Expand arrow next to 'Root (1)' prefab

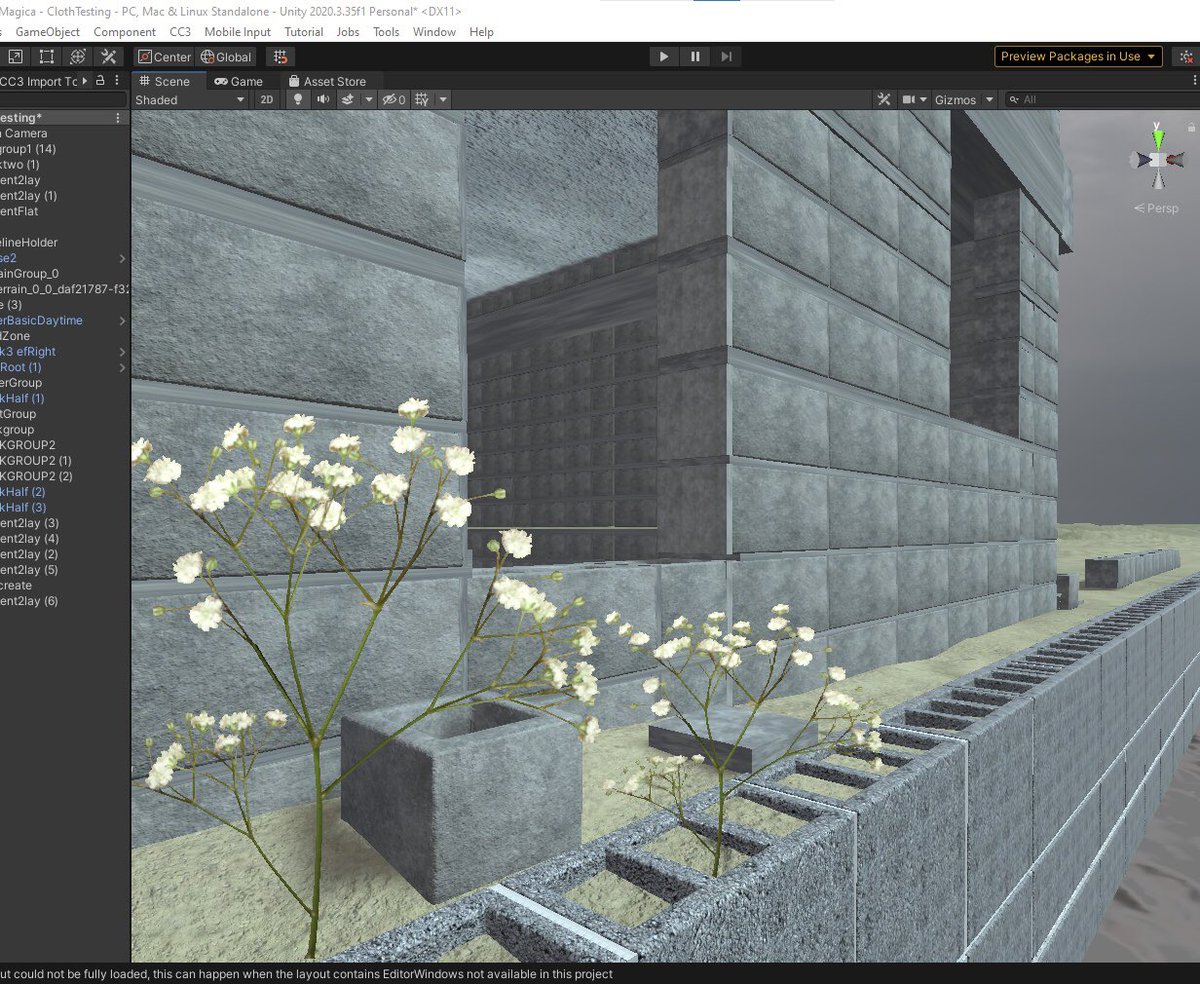[122, 368]
